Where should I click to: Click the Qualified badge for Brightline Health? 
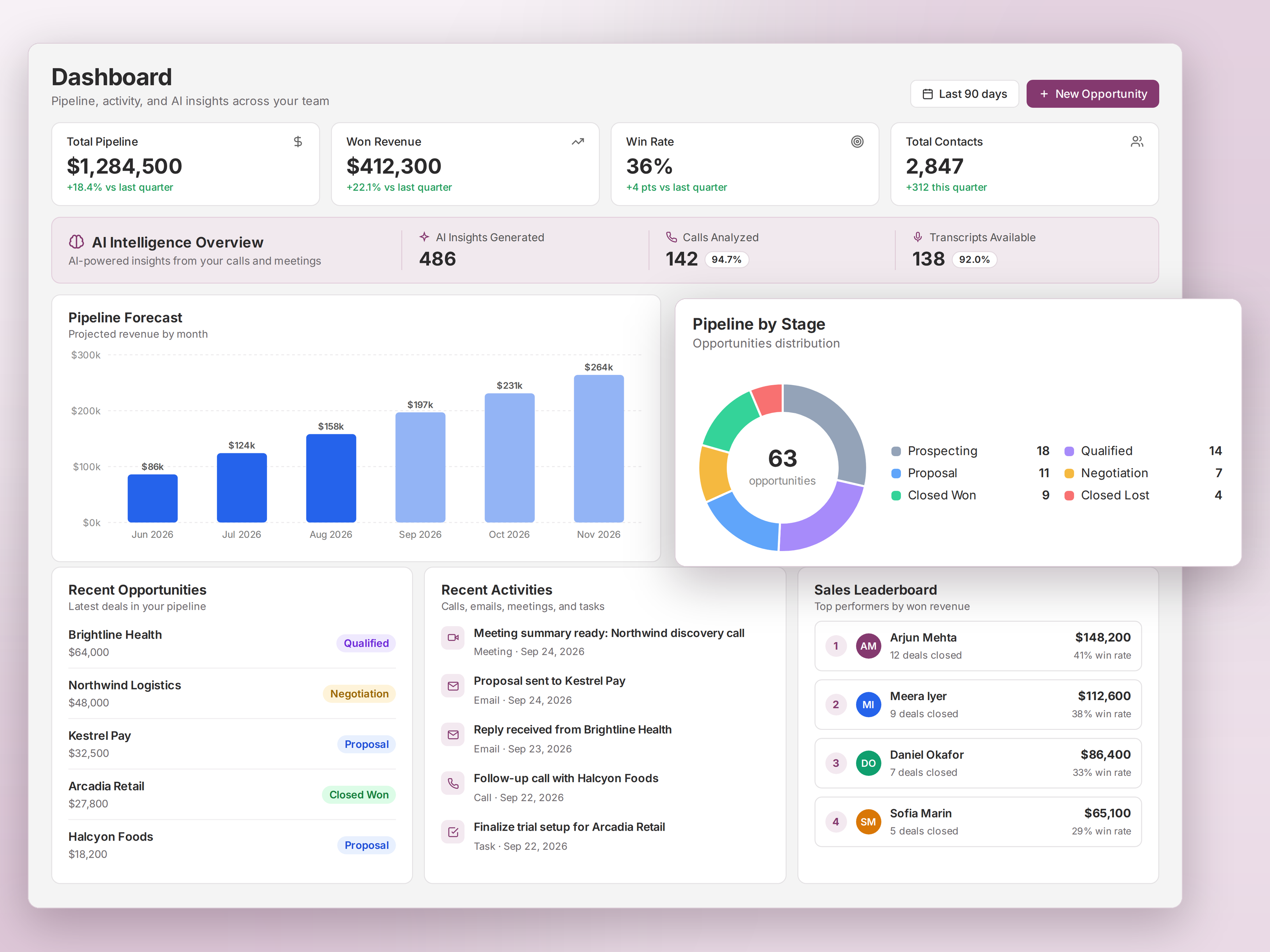pos(366,643)
